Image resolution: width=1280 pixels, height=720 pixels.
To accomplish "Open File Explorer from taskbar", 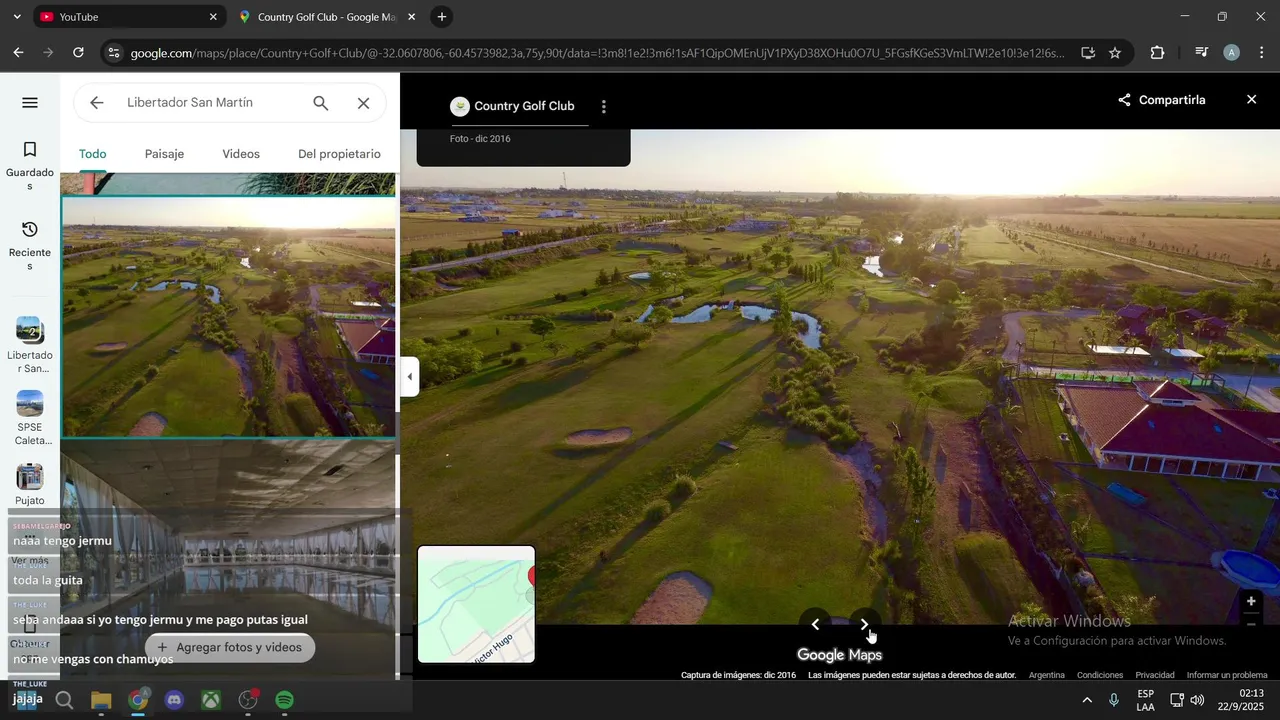I will 101,700.
